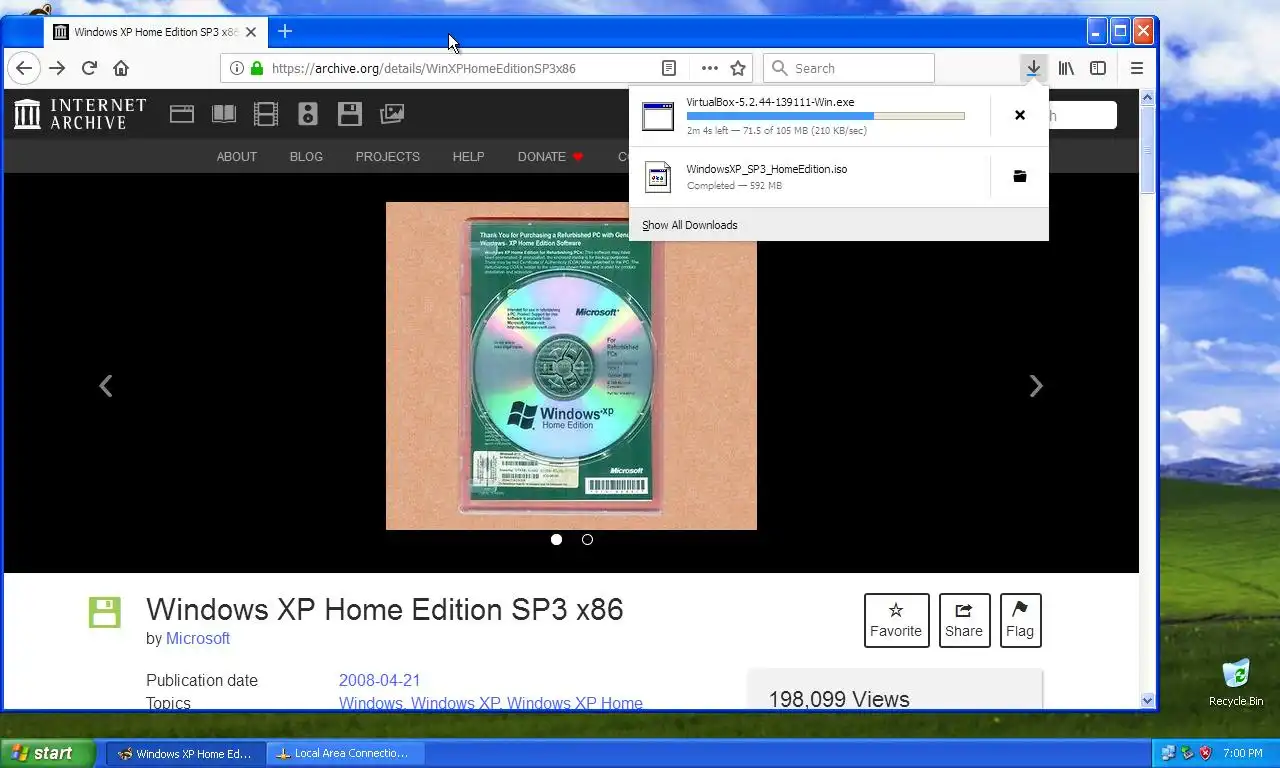Close the Windows XP Home Edition tab
Viewport: 1280px width, 768px height.
(251, 32)
